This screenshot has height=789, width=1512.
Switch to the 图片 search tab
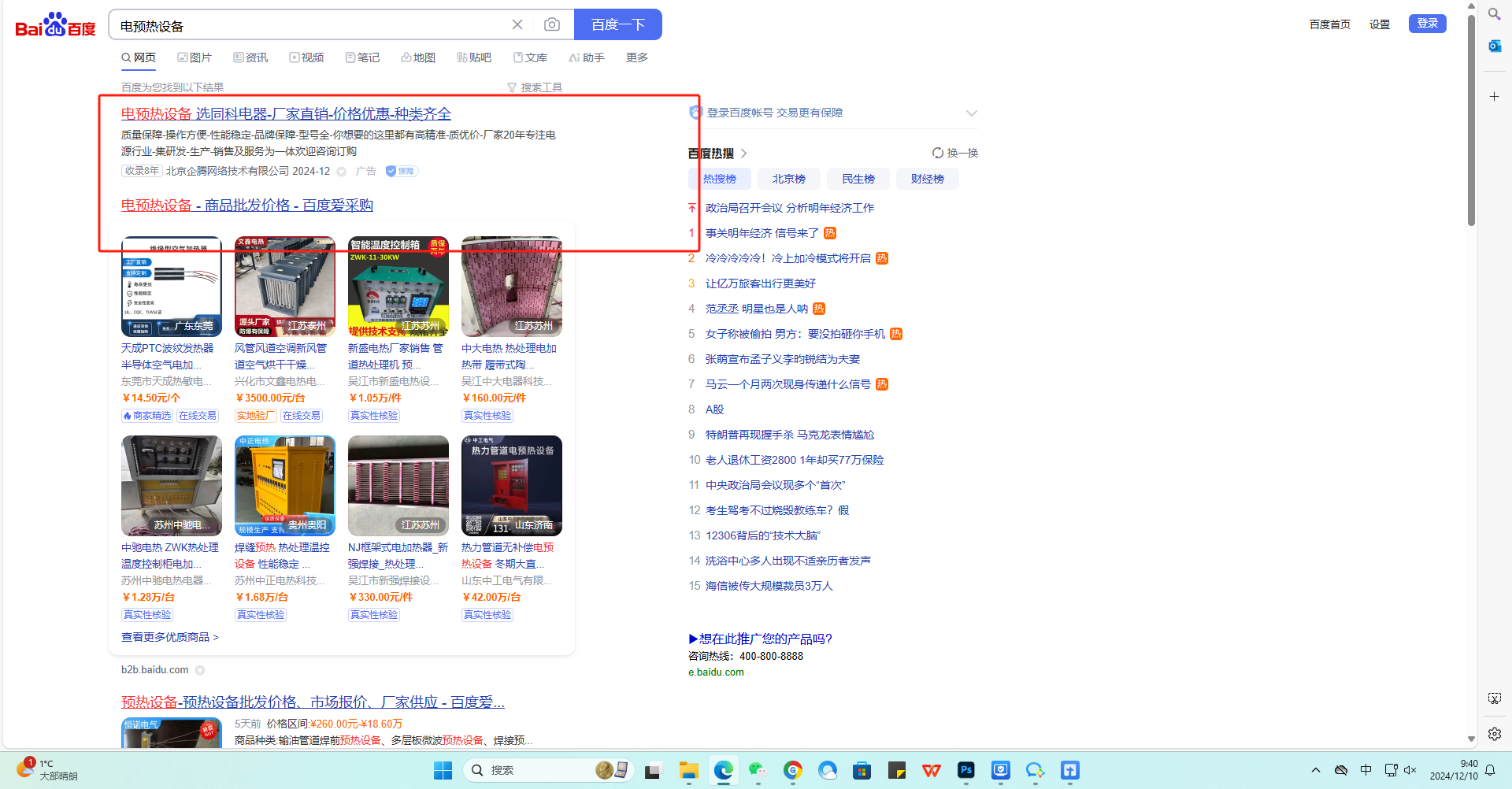[x=195, y=57]
